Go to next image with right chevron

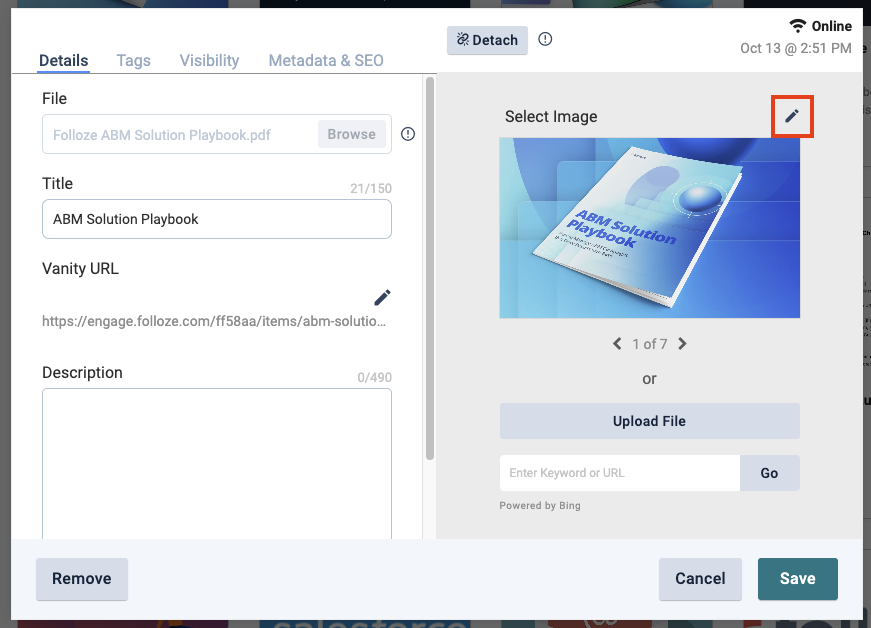coord(683,344)
